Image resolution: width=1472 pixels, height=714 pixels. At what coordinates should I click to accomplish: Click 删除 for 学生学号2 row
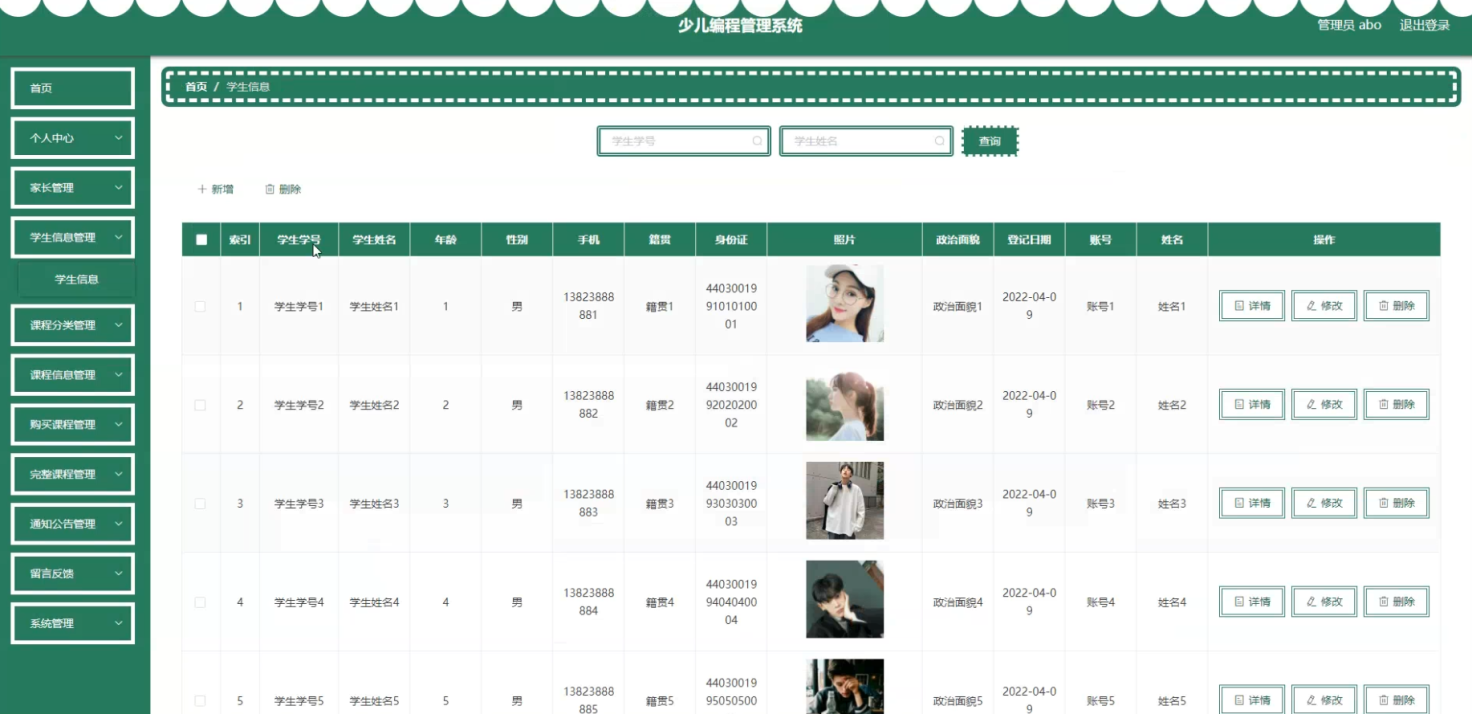tap(1396, 404)
